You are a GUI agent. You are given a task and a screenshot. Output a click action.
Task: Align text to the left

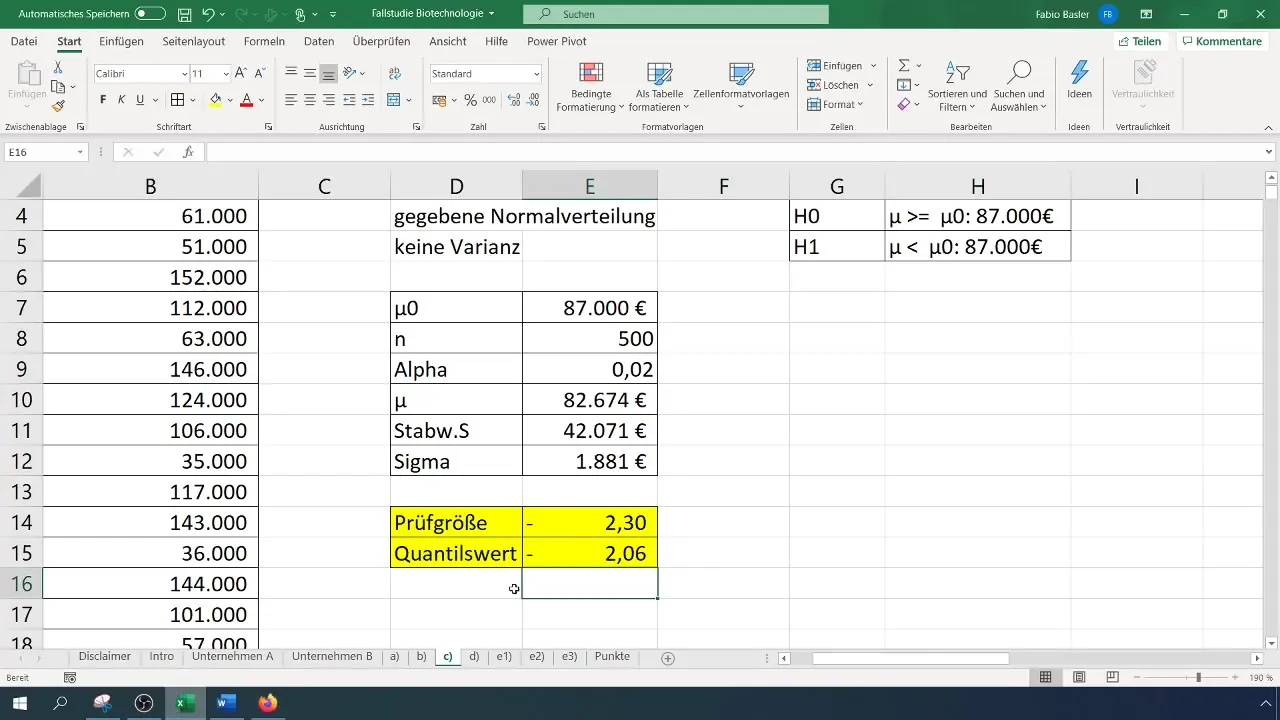tap(291, 100)
